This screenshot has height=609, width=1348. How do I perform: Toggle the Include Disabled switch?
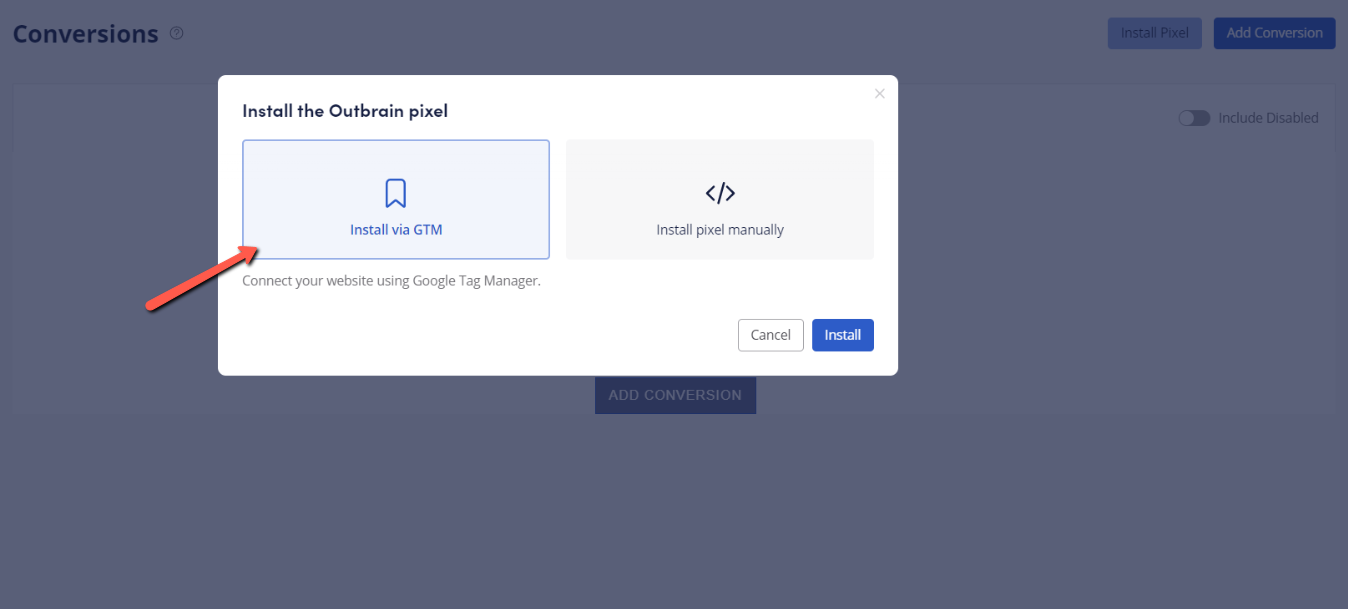[x=1194, y=118]
